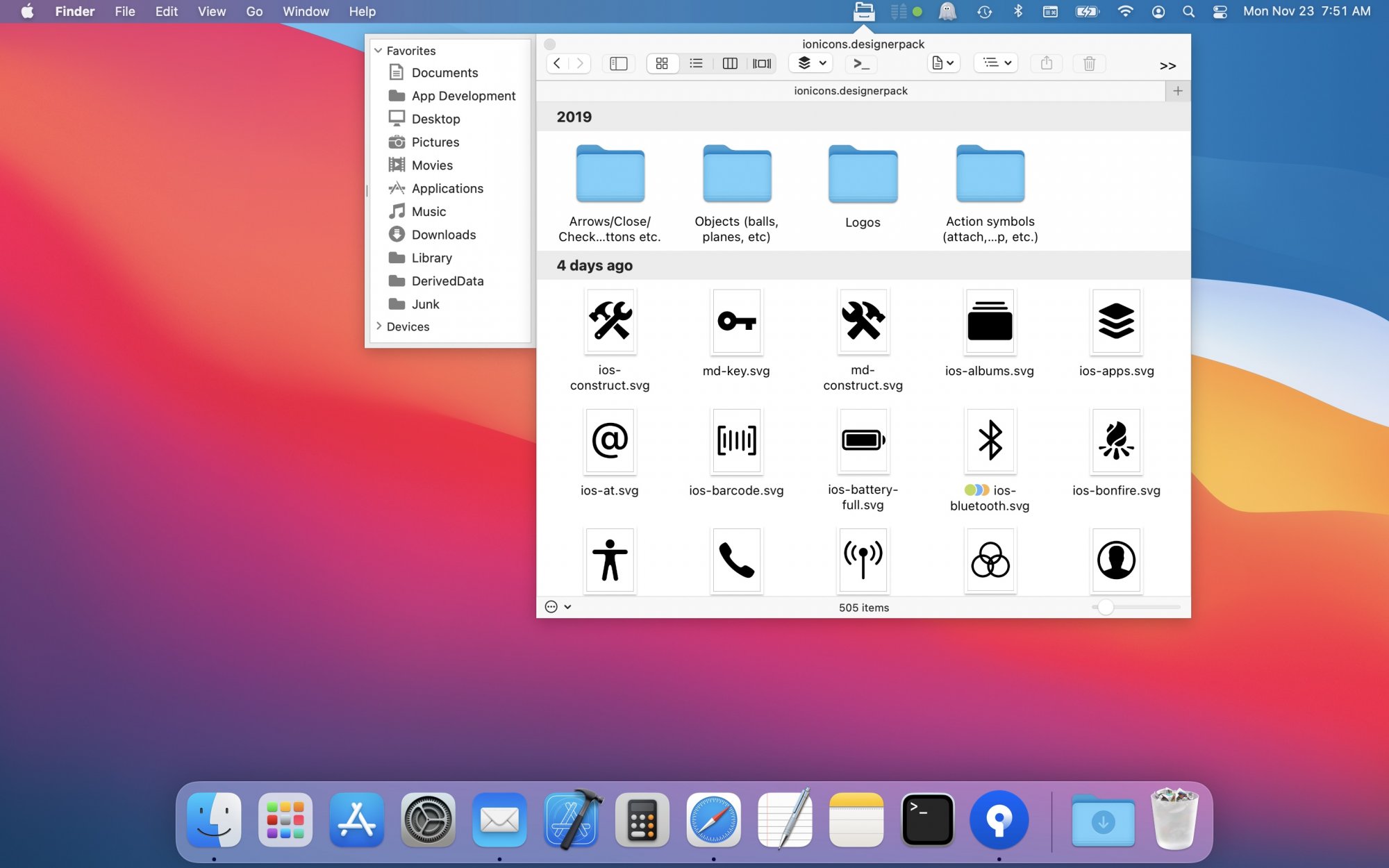The height and width of the screenshot is (868, 1389).
Task: Click the Help menu in menu bar
Action: (x=362, y=11)
